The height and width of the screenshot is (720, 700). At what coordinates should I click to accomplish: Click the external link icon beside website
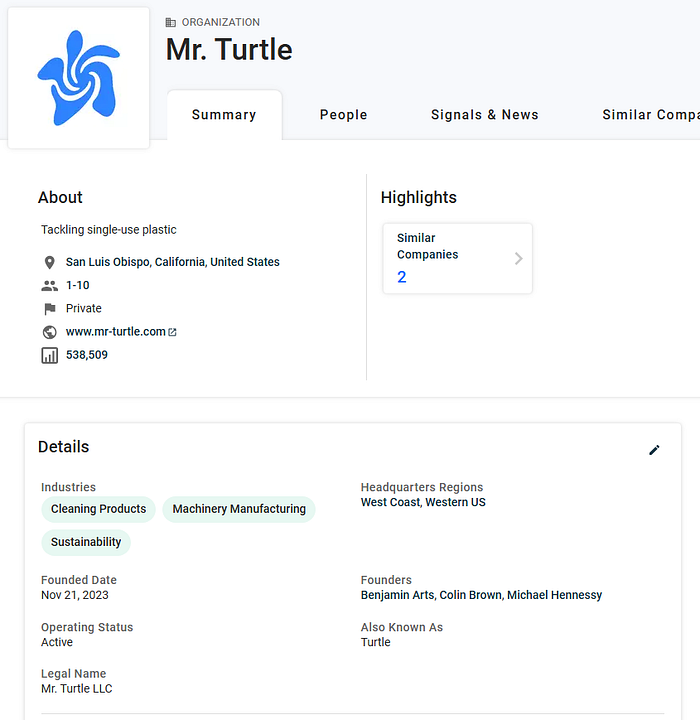(172, 332)
